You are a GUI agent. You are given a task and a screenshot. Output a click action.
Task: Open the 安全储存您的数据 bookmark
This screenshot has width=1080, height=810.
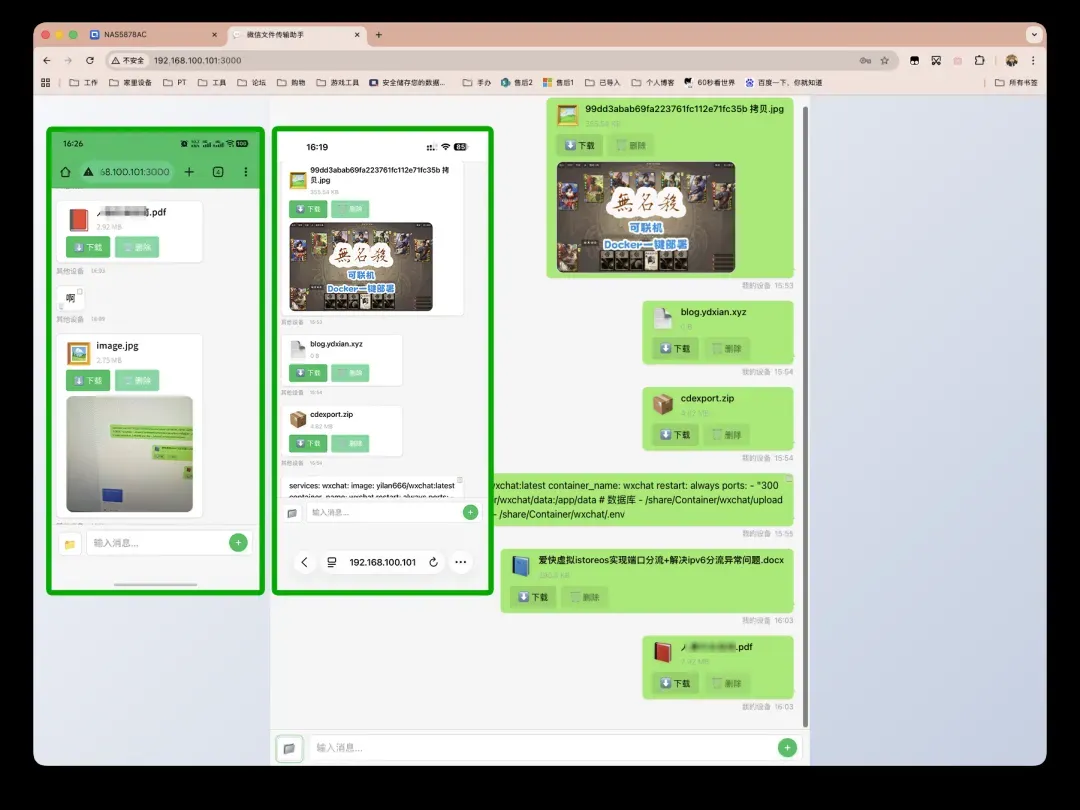pos(407,83)
